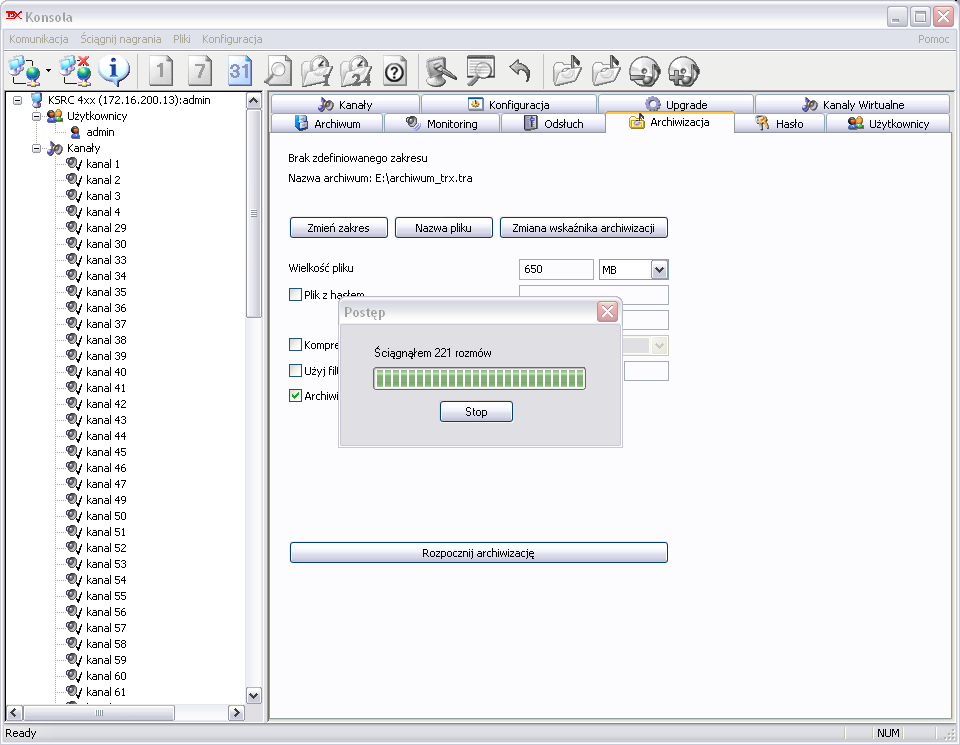Open the connect icon's small dropdown arrow
Viewport: 960px width, 745px height.
(x=48, y=71)
